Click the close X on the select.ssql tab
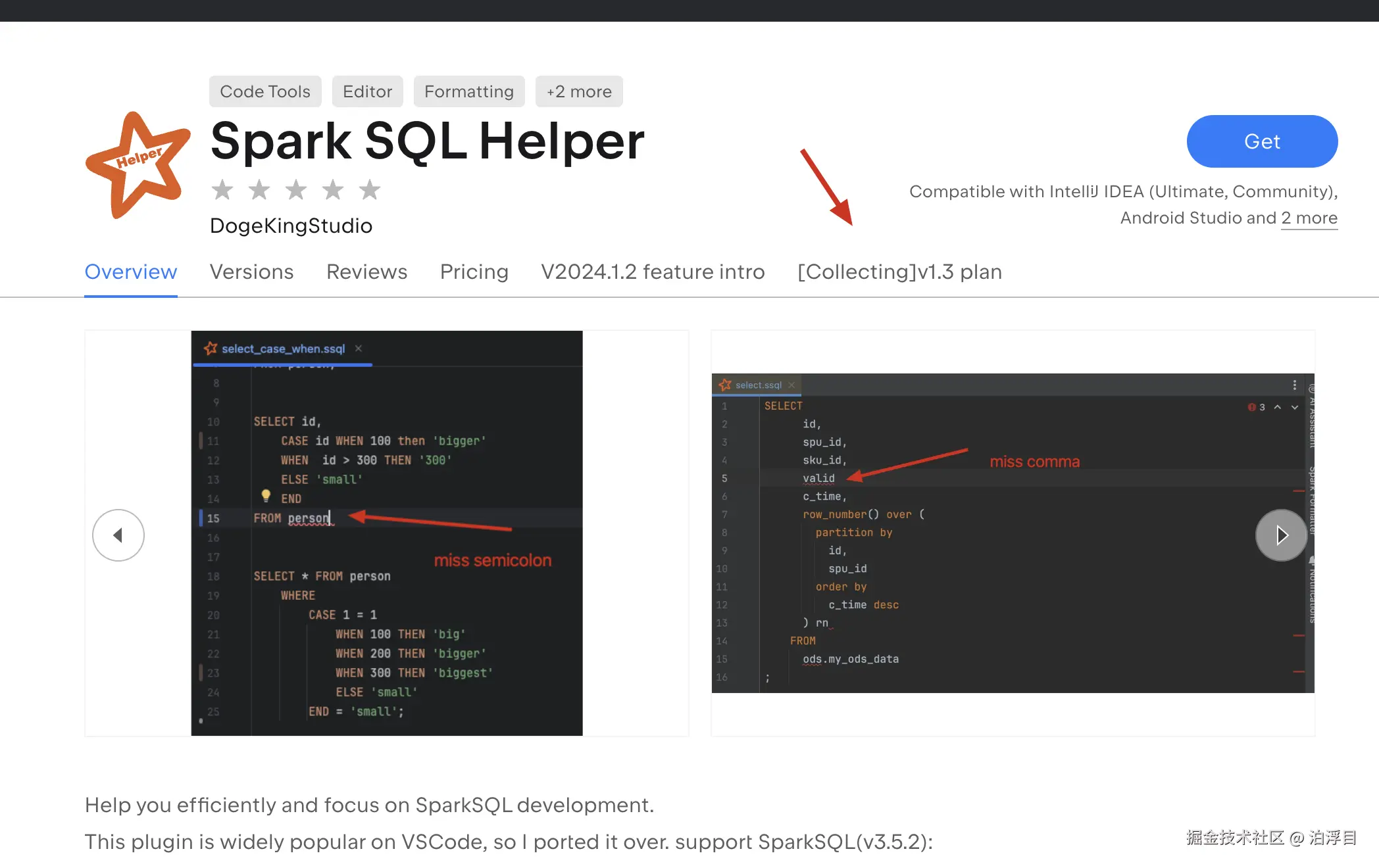The width and height of the screenshot is (1379, 868). coord(791,385)
